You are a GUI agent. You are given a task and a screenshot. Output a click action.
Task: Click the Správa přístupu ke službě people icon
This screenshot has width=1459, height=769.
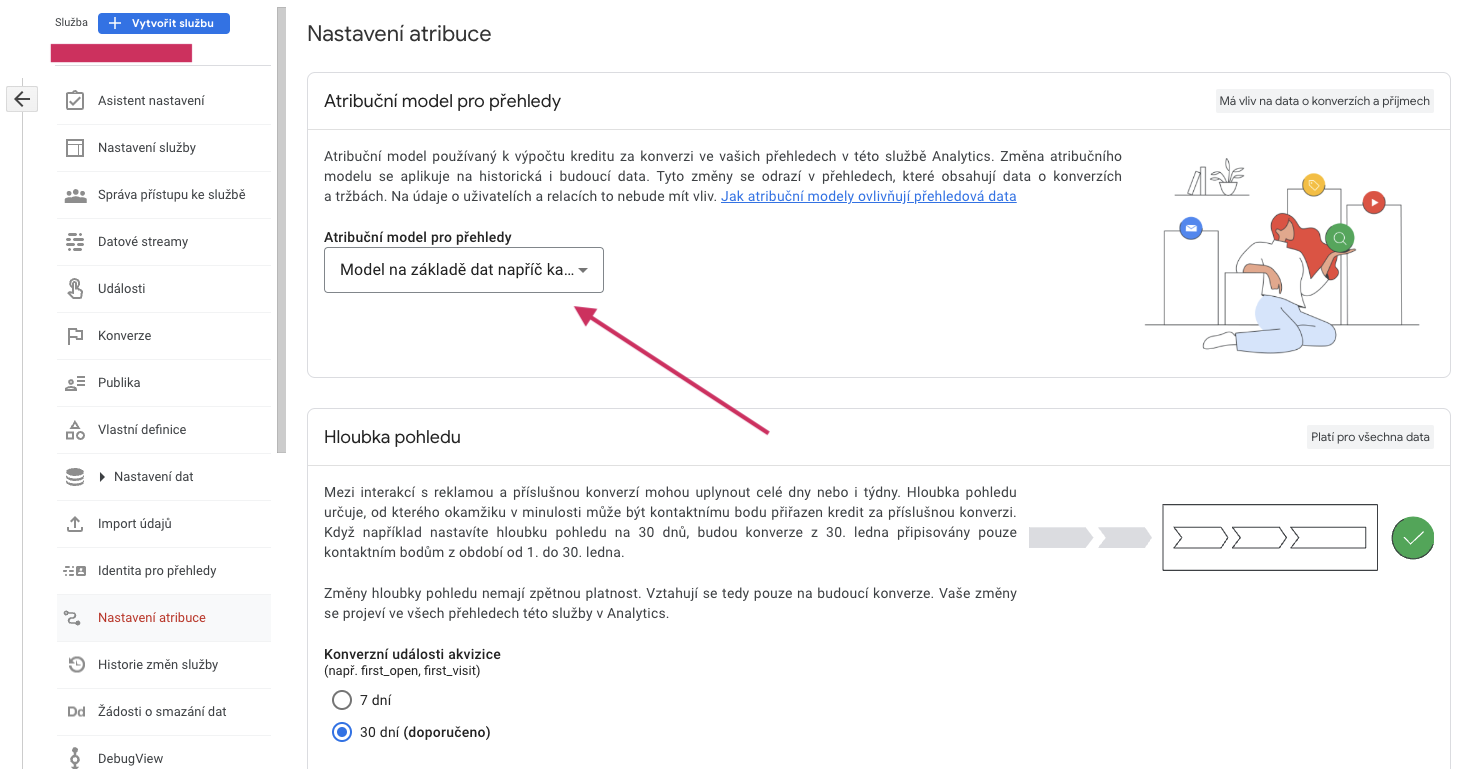tap(75, 195)
